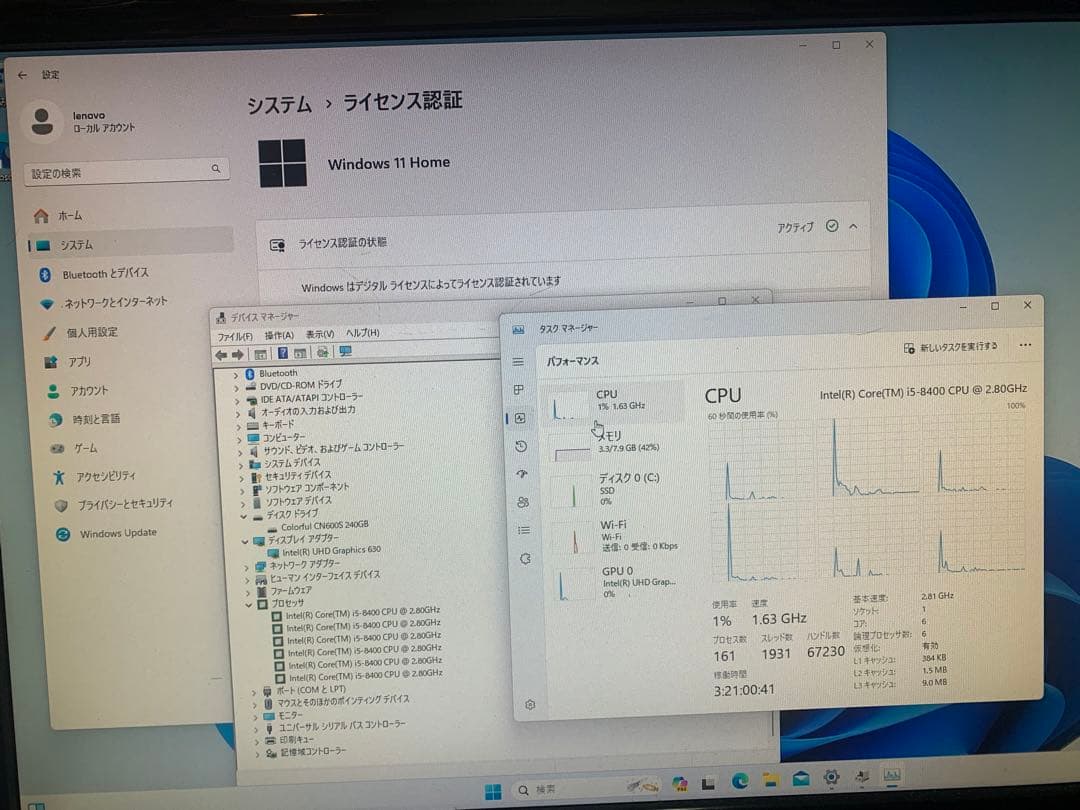Expand the Bluetooth node in Device Manager
The height and width of the screenshot is (810, 1080).
click(234, 372)
